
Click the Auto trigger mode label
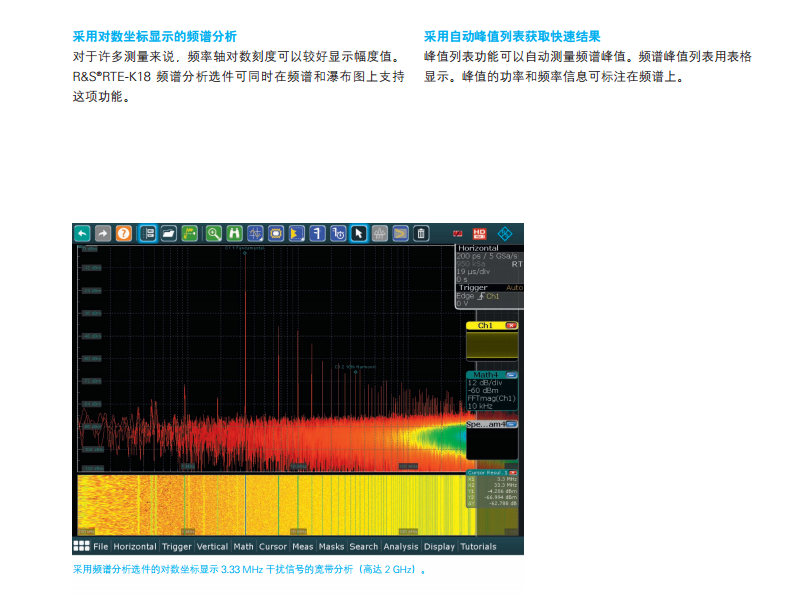[514, 288]
